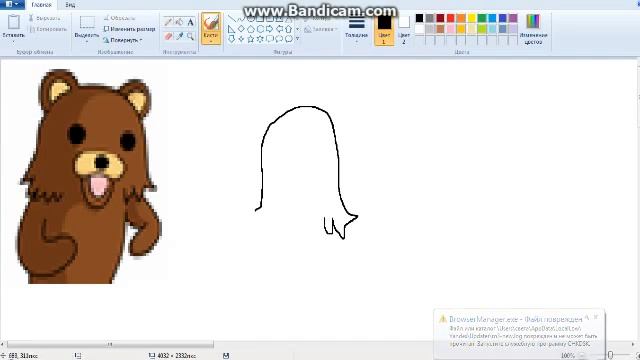This screenshot has width=640, height=360.
Task: Click the 4032 × 2332 canvas size readout
Action: [x=173, y=356]
